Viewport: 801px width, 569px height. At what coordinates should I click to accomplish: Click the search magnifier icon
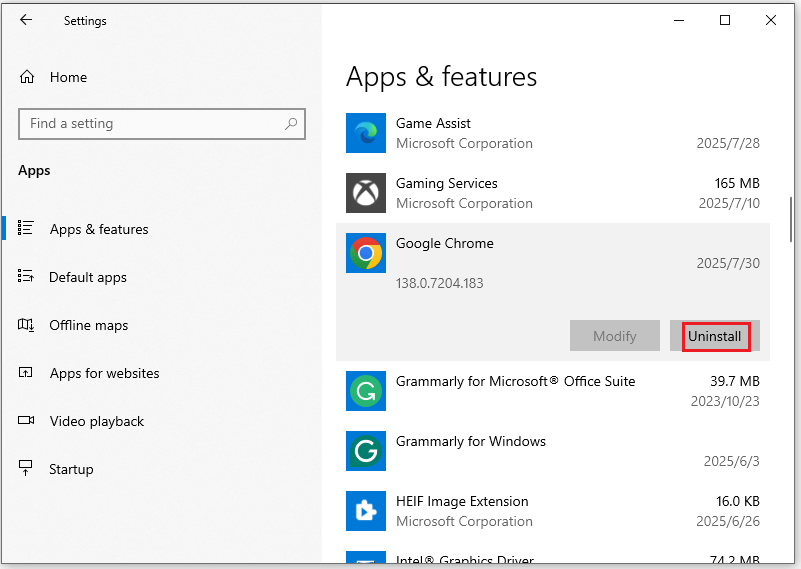point(291,124)
